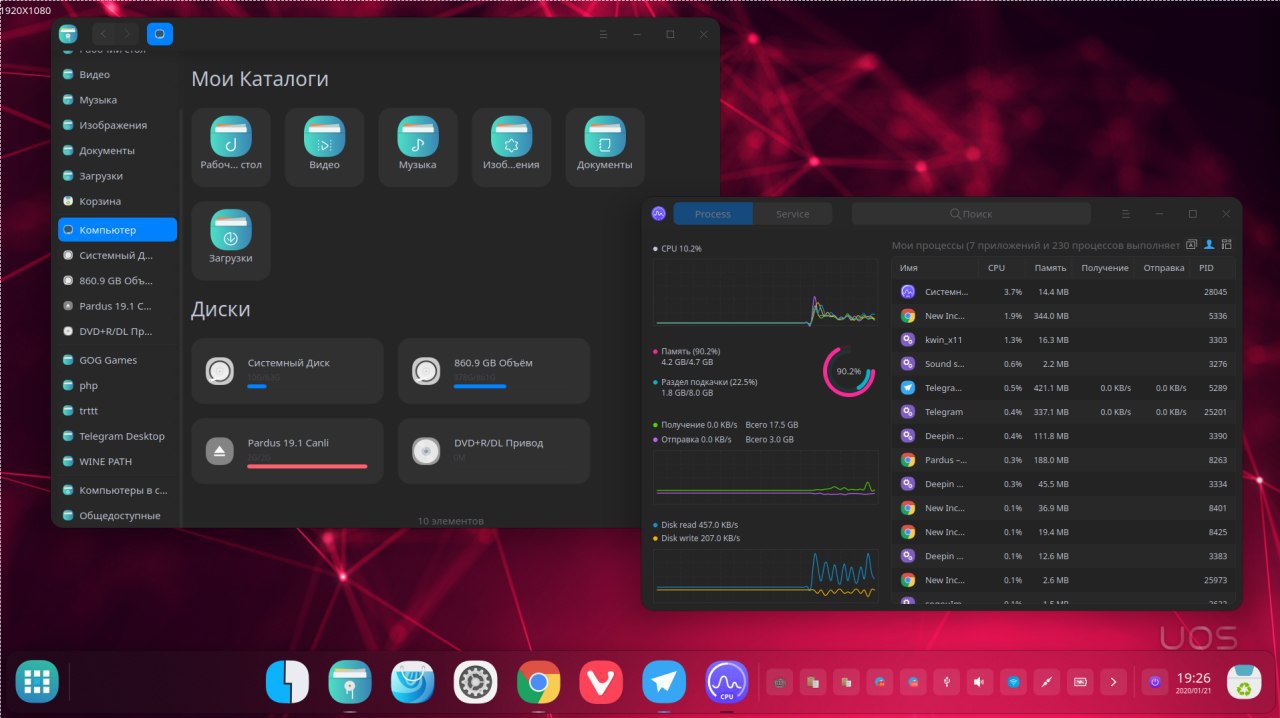Open the launcher grid in the dock

(x=37, y=682)
